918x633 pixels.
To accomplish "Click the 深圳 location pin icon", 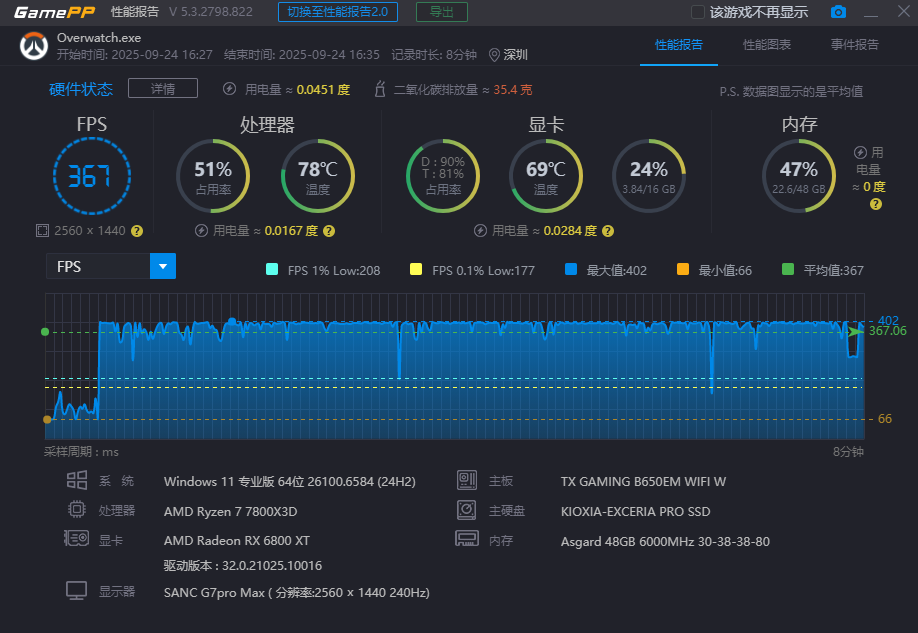I will [495, 55].
